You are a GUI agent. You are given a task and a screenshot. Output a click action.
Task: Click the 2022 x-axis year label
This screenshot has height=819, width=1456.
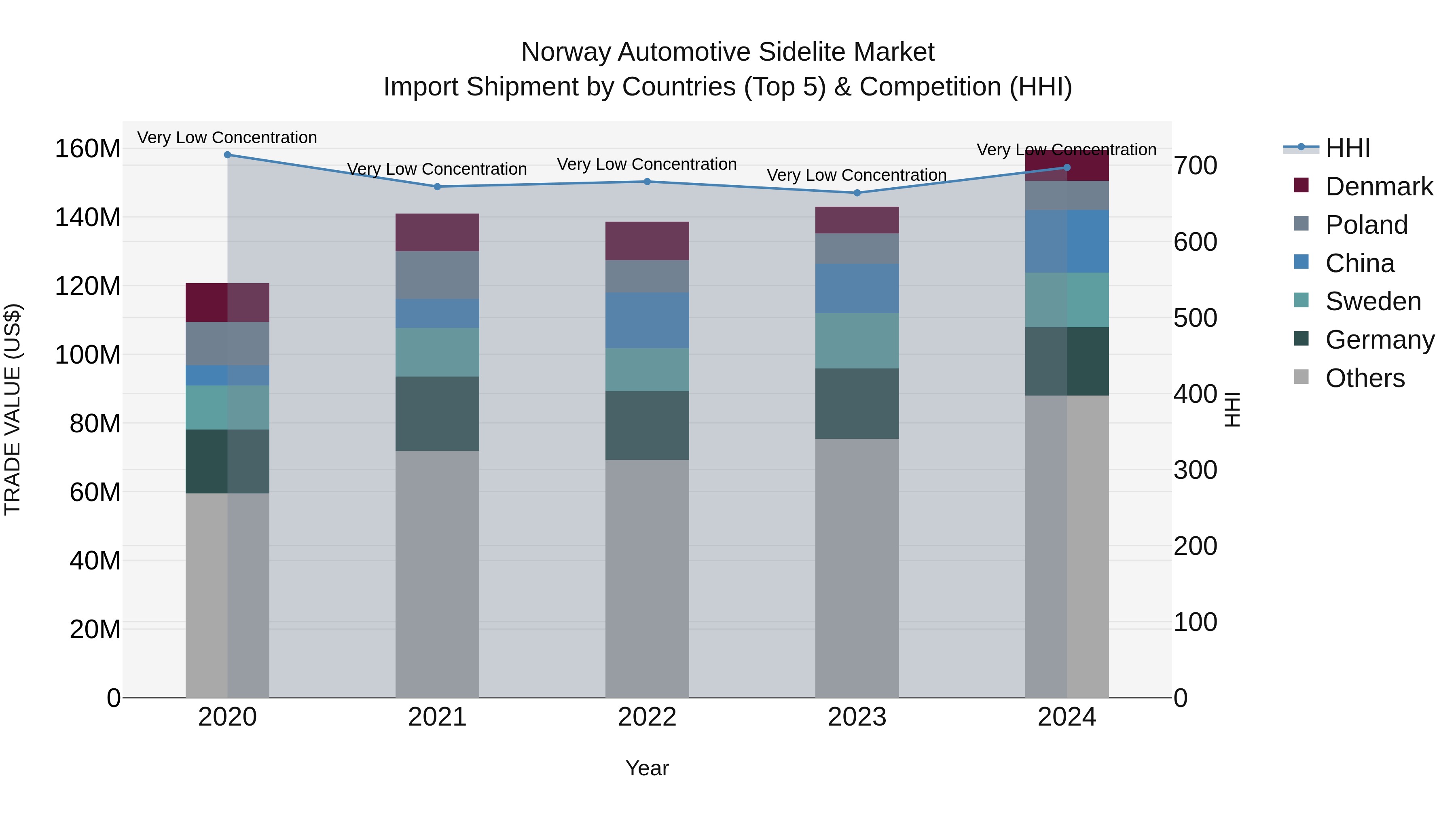[x=647, y=717]
